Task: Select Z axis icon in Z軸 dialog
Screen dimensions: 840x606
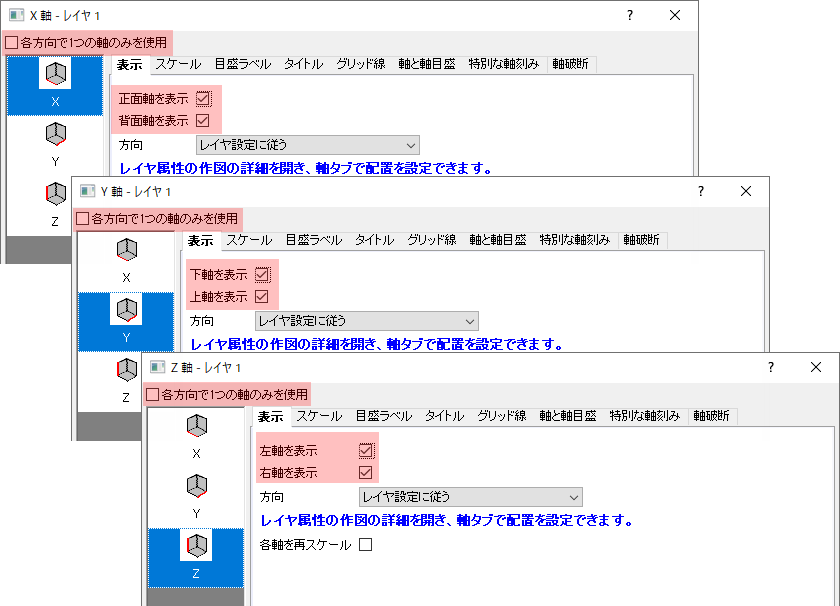Action: [x=197, y=545]
